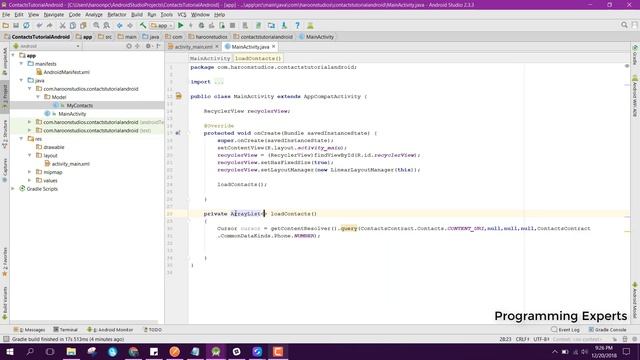640x360 pixels.
Task: Collapse the res folder node
Action: pos(22,139)
